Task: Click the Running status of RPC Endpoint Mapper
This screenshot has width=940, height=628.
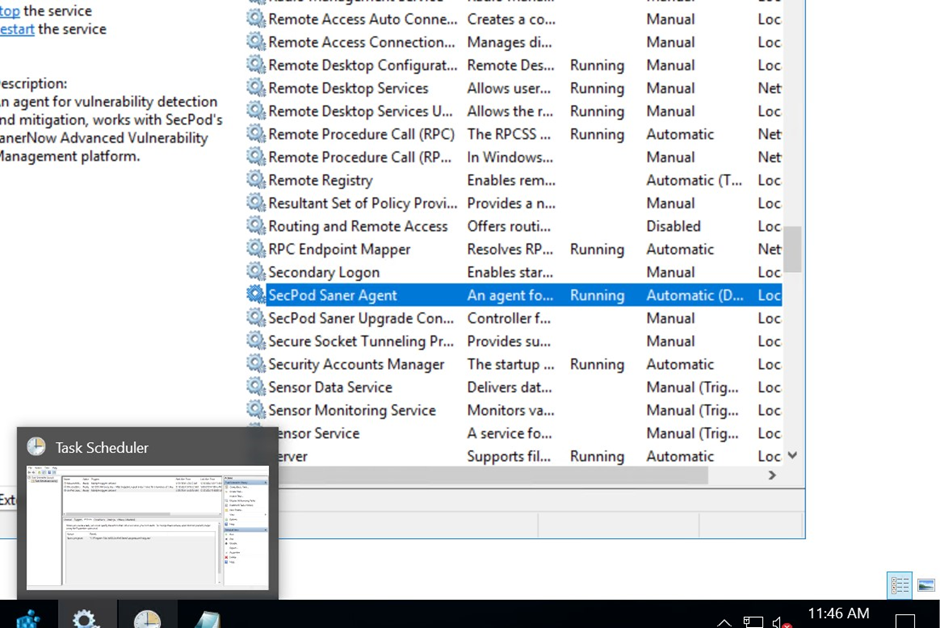Action: [597, 249]
